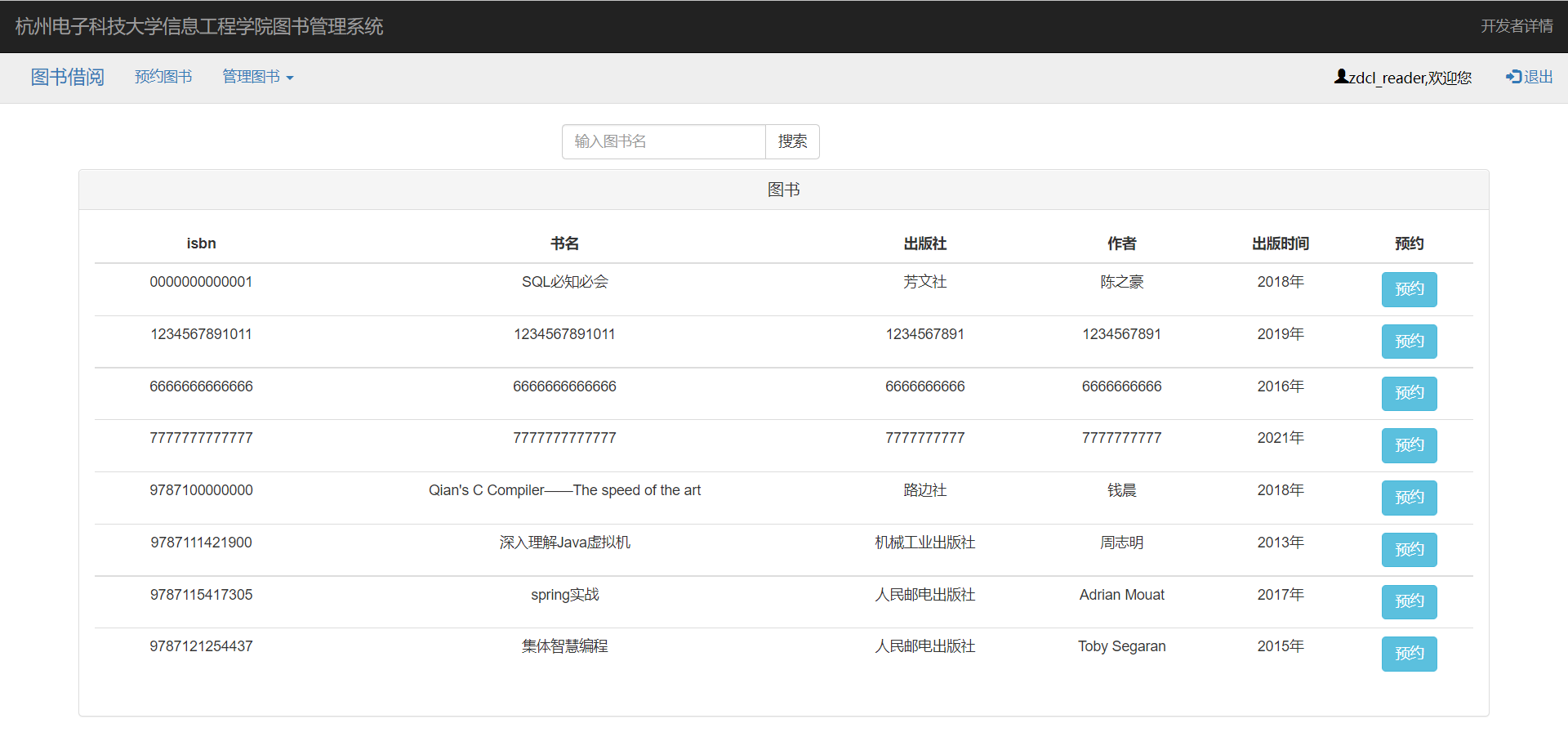The image size is (1568, 737).
Task: Click the 图书 panel heading
Action: coord(784,190)
